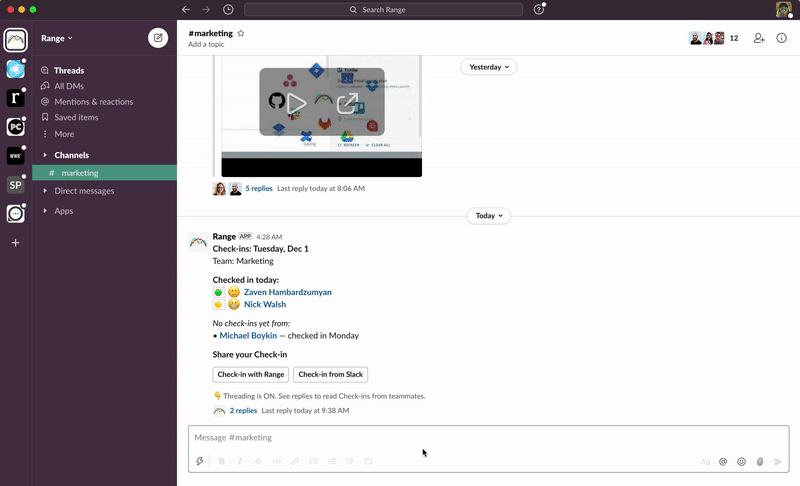Send message with arrow icon
800x486 pixels.
(778, 462)
